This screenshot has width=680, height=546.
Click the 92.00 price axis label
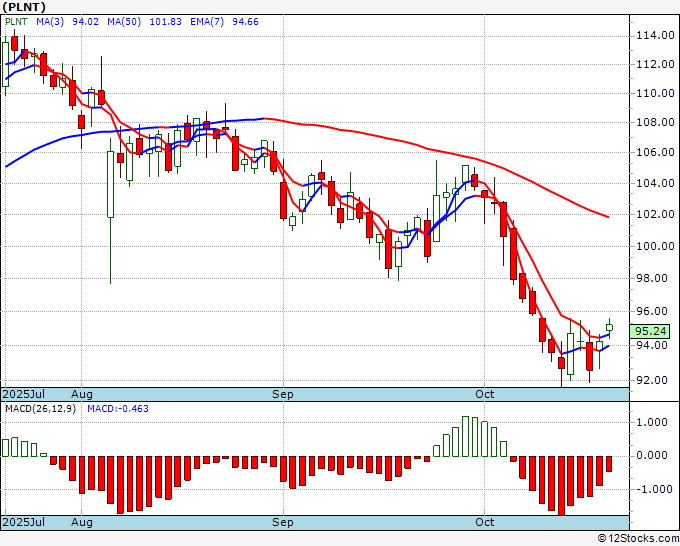(651, 380)
